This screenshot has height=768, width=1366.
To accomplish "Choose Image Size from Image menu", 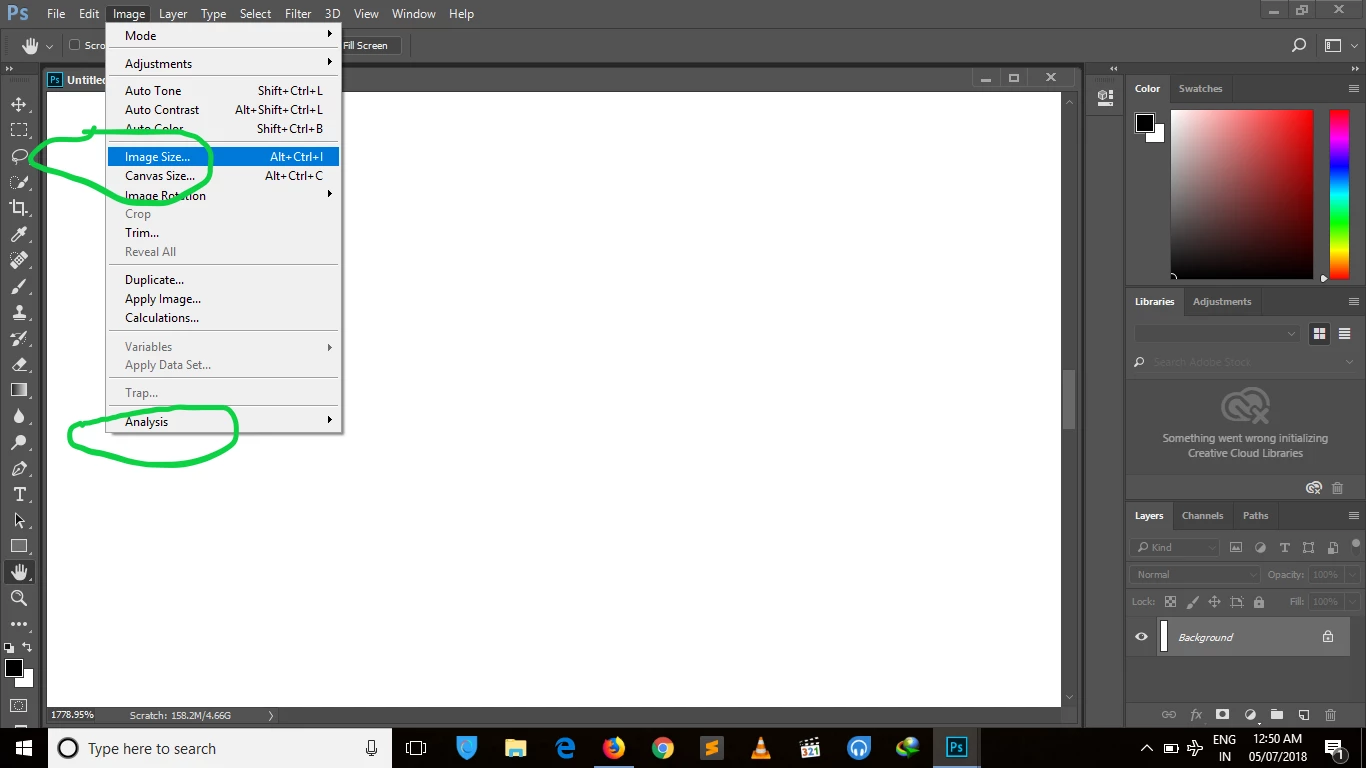I will pyautogui.click(x=223, y=156).
